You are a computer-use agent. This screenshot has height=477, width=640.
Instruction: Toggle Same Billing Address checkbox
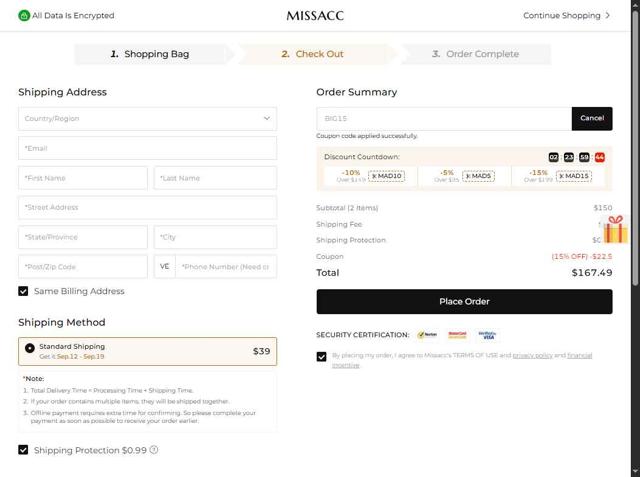(23, 291)
